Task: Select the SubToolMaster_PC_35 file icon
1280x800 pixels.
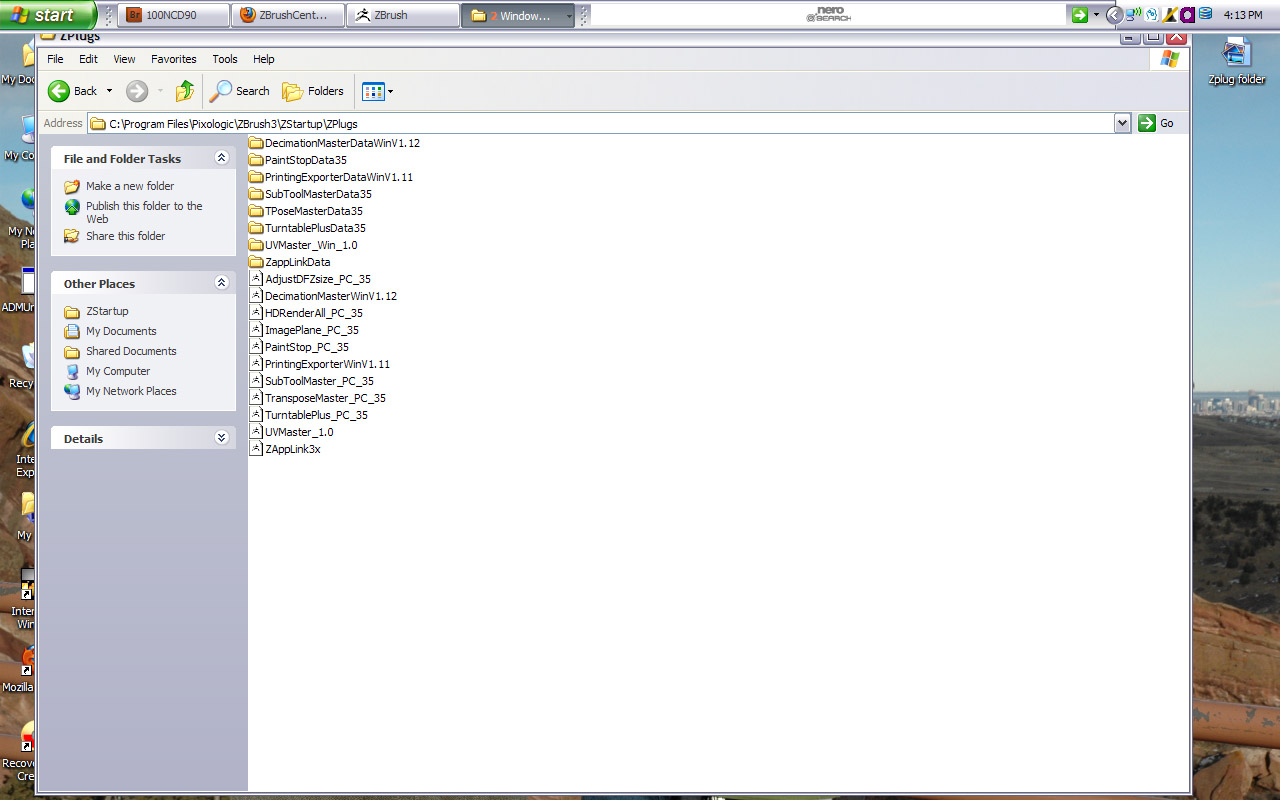Action: 256,381
